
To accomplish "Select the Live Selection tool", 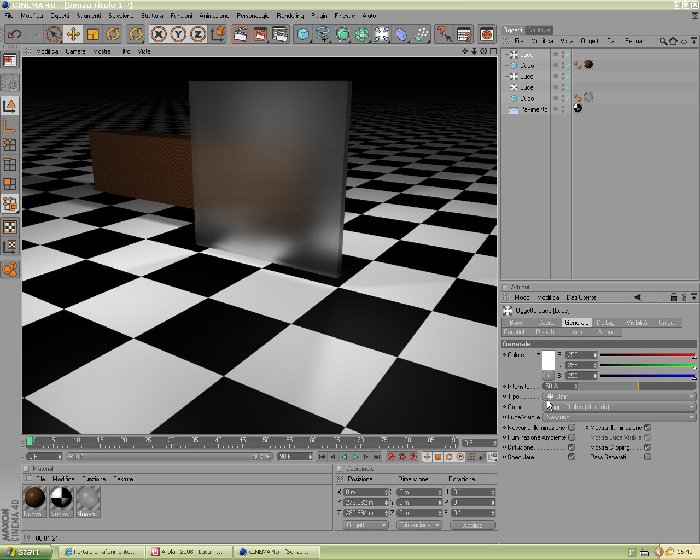I will tap(53, 34).
